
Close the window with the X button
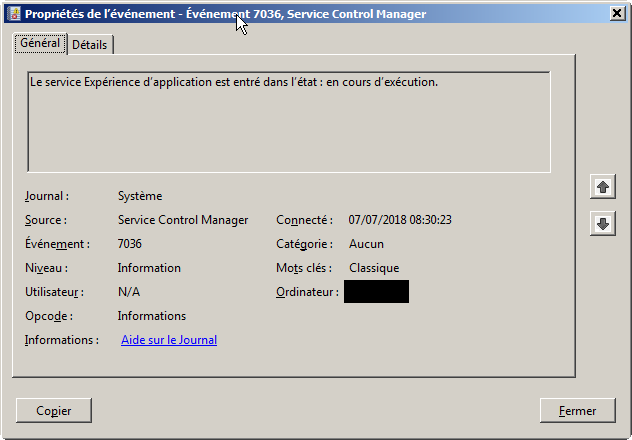(x=617, y=14)
